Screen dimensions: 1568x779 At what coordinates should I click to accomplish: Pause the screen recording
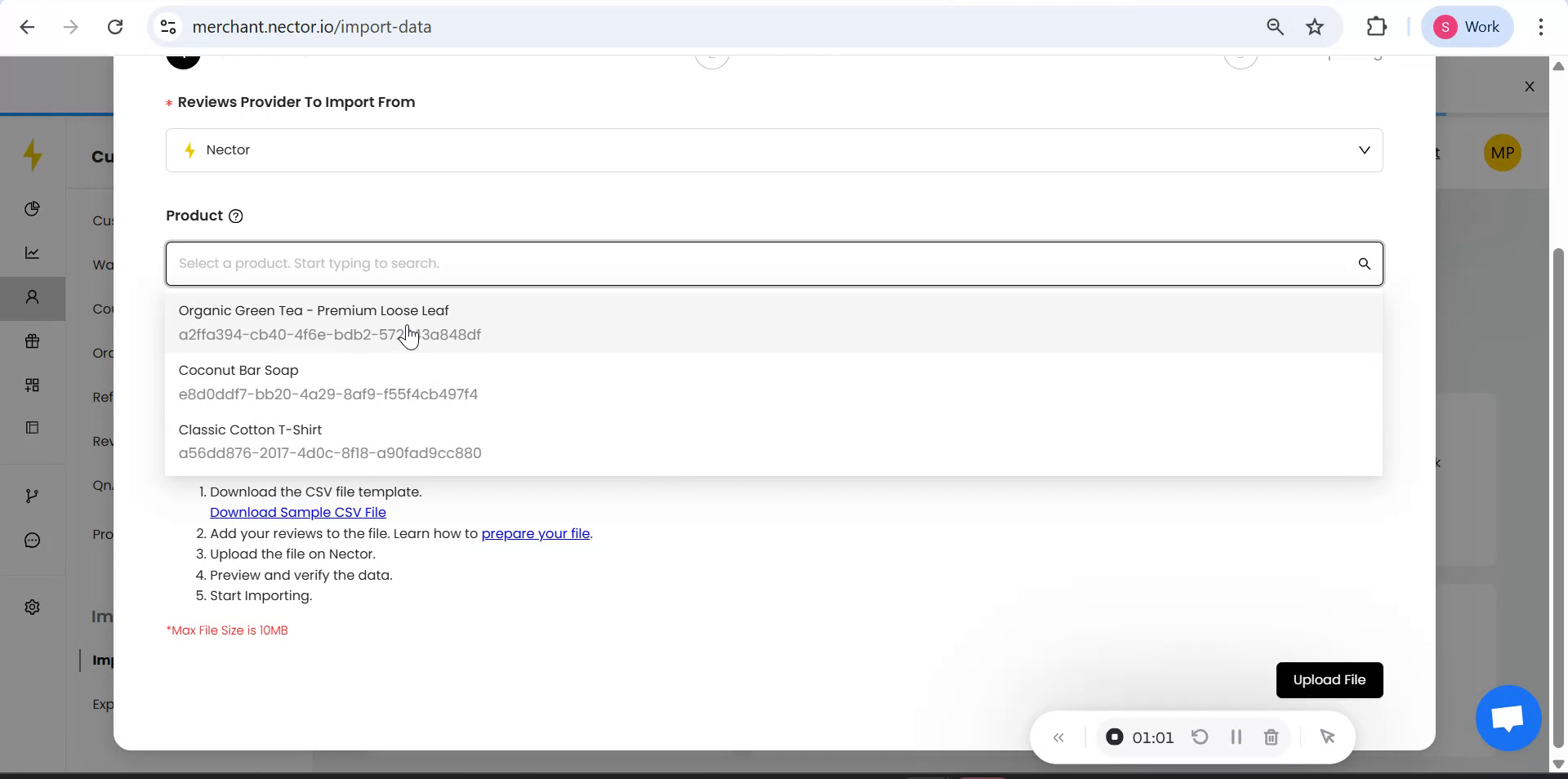pos(1236,737)
